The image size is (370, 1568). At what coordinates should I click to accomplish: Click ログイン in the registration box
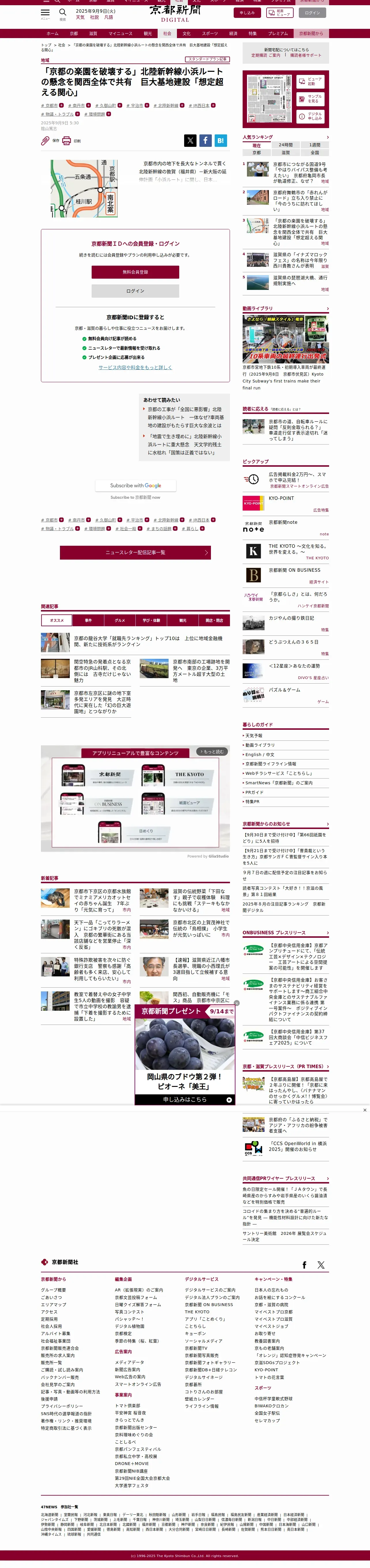pyautogui.click(x=135, y=291)
